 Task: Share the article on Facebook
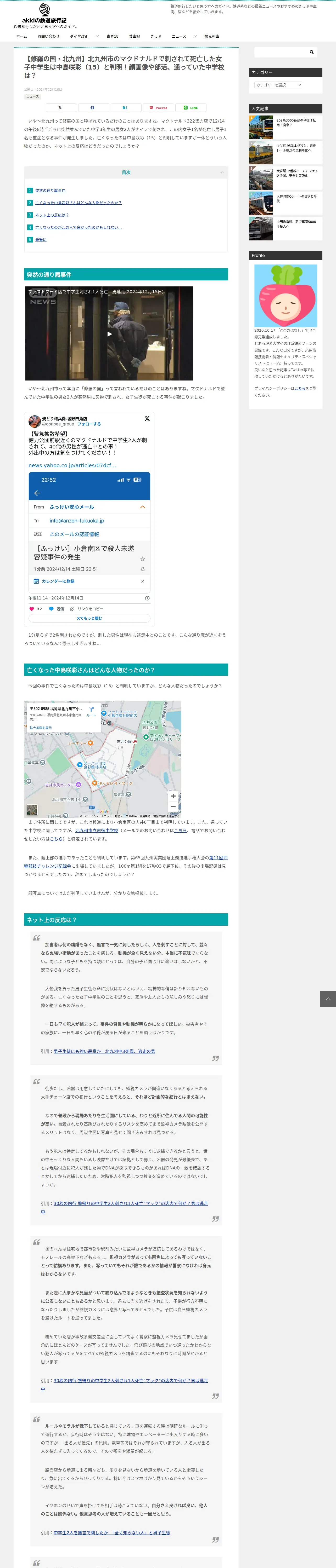pos(92,108)
